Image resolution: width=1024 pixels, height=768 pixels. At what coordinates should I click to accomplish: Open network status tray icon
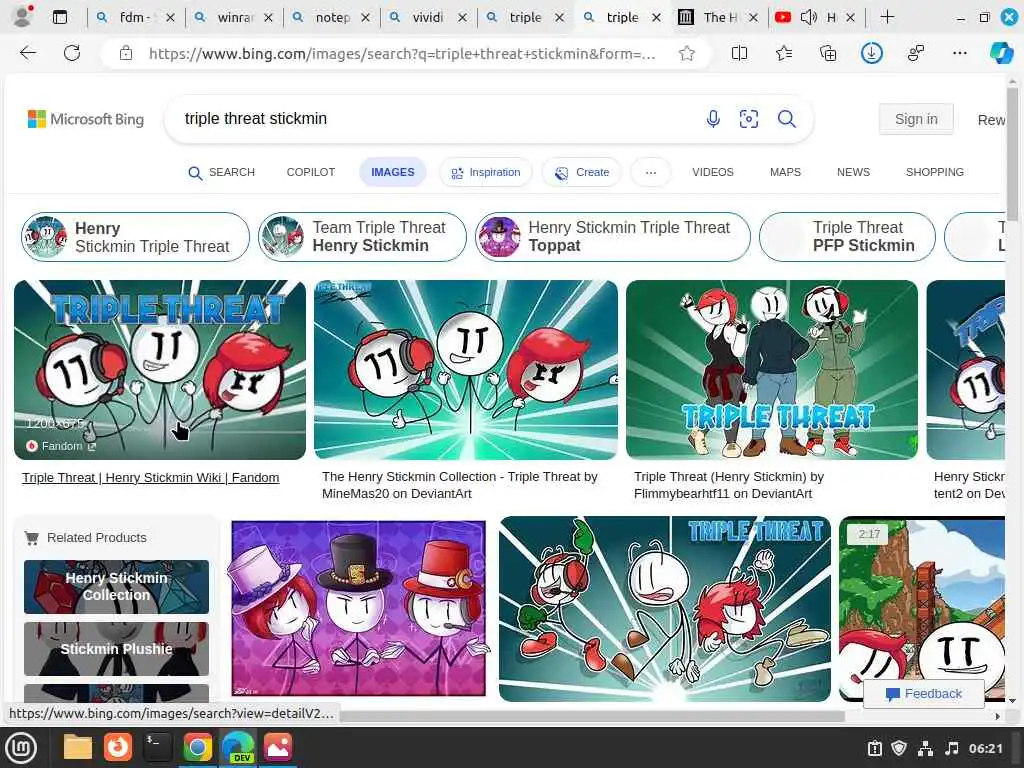pyautogui.click(x=925, y=748)
